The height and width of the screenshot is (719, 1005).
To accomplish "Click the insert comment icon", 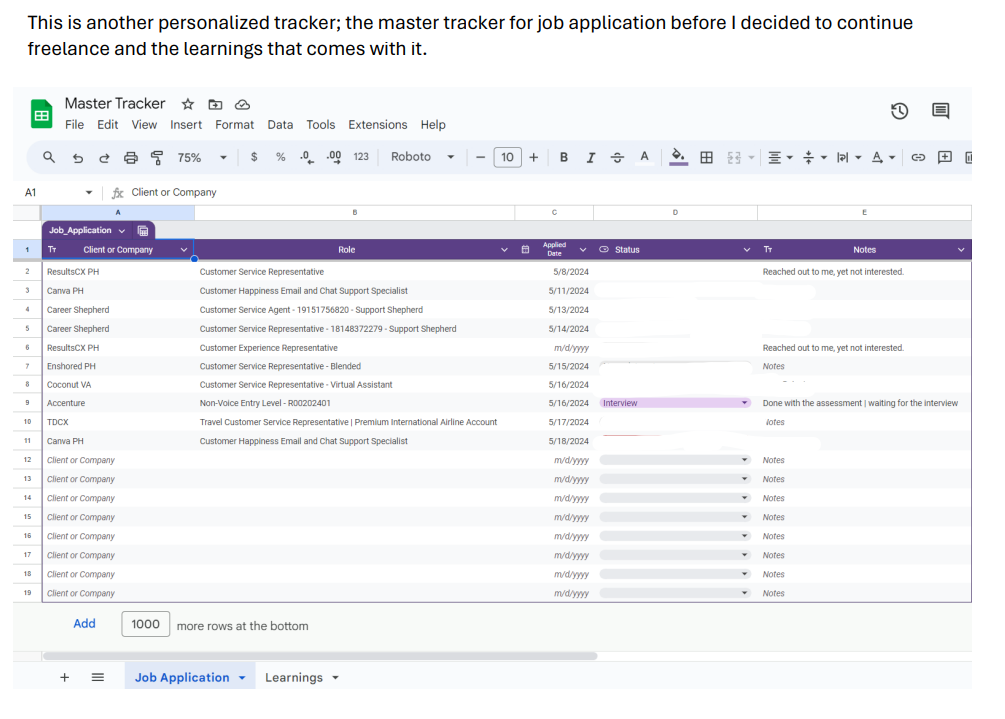I will click(945, 158).
